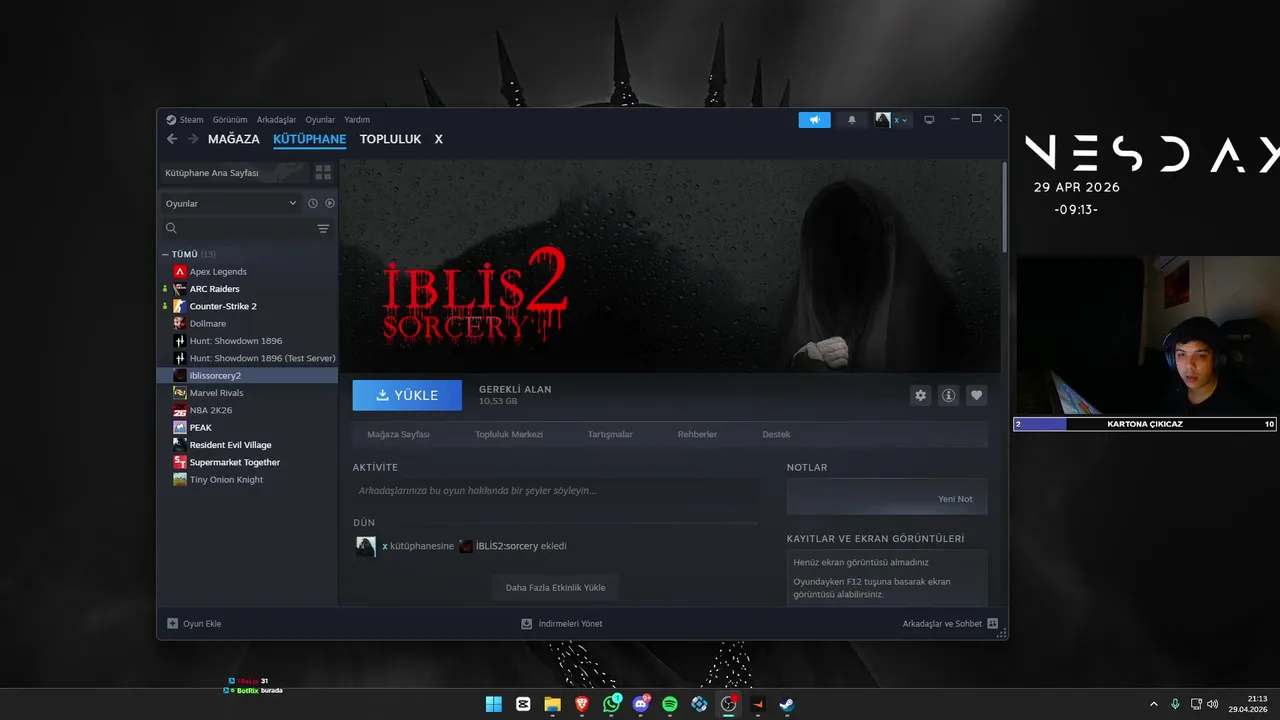
Task: Toggle the ready-to-play filter icon
Action: 330,203
